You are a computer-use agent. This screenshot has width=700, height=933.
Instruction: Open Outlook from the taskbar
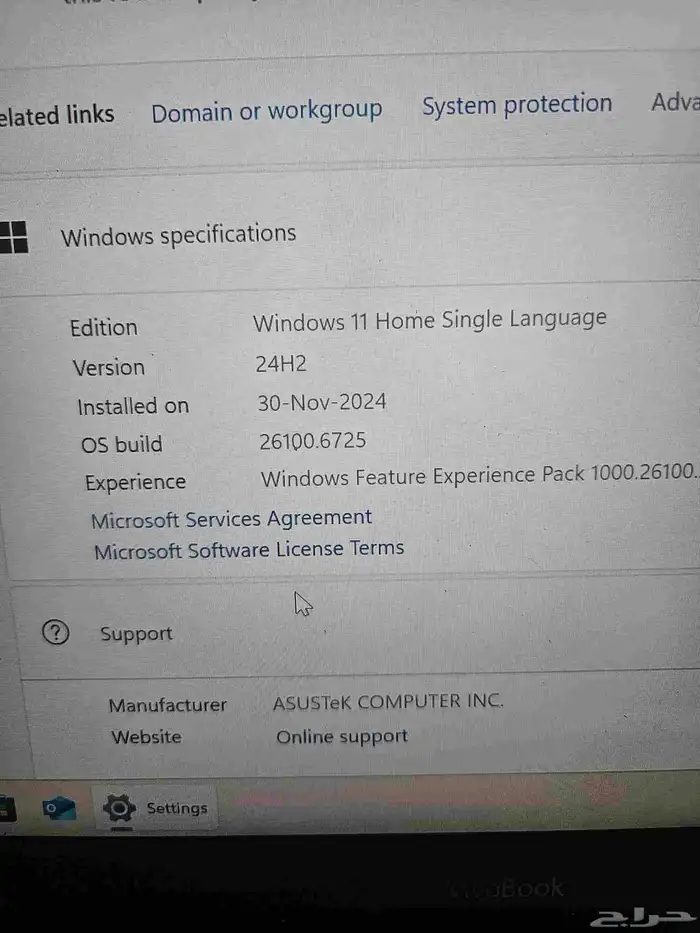[59, 808]
